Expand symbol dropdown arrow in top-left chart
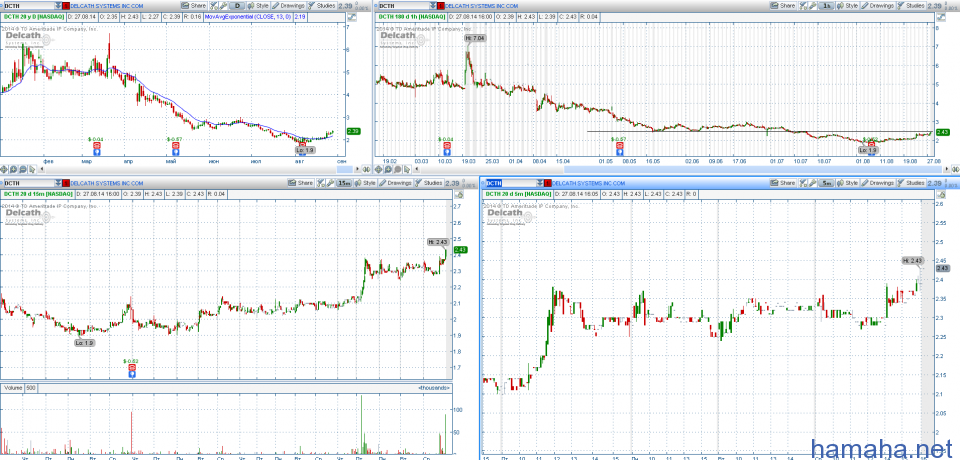Image resolution: width=960 pixels, height=460 pixels. coord(58,6)
